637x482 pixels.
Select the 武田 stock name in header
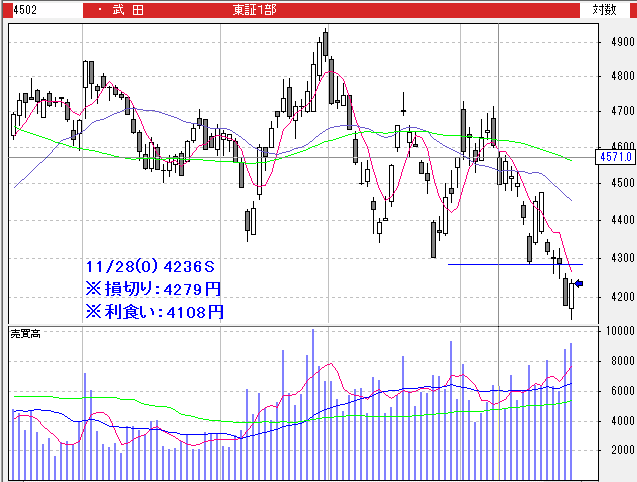(122, 9)
